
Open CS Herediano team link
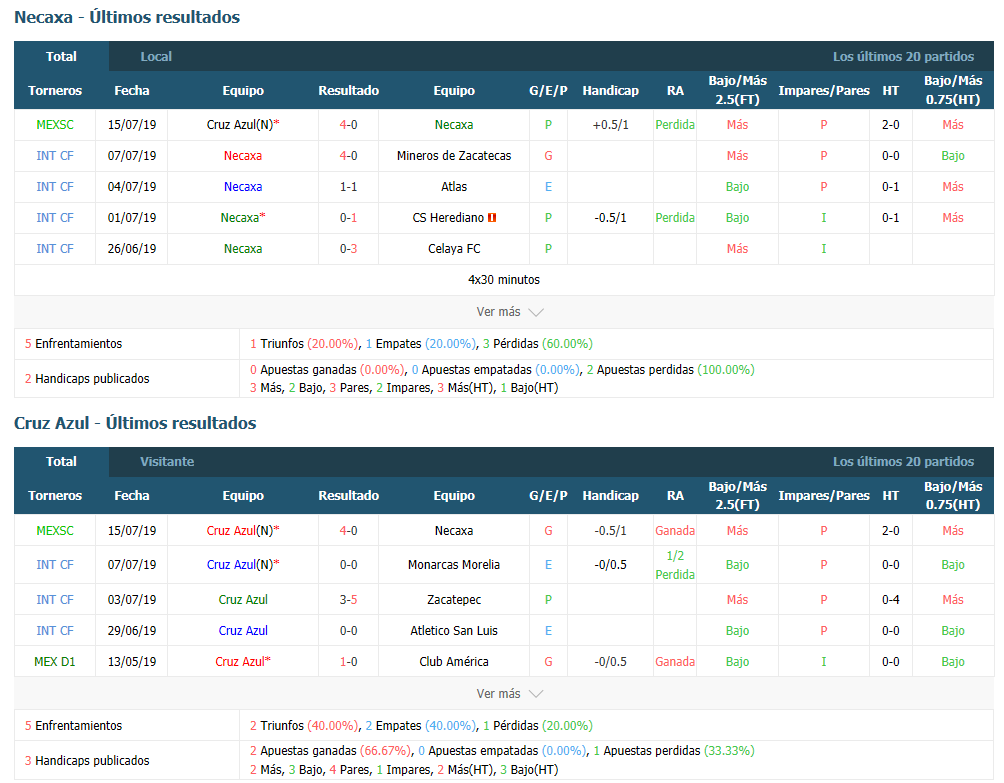(448, 218)
